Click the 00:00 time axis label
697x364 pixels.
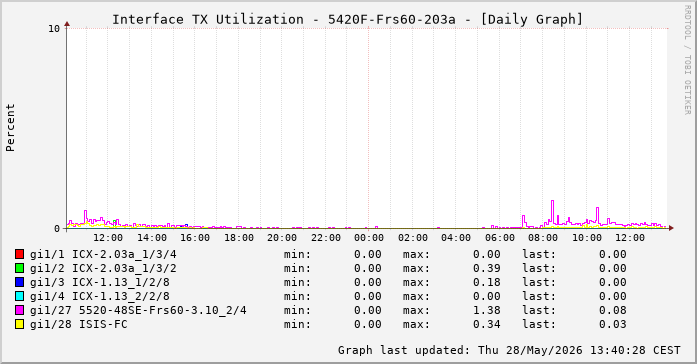[369, 238]
